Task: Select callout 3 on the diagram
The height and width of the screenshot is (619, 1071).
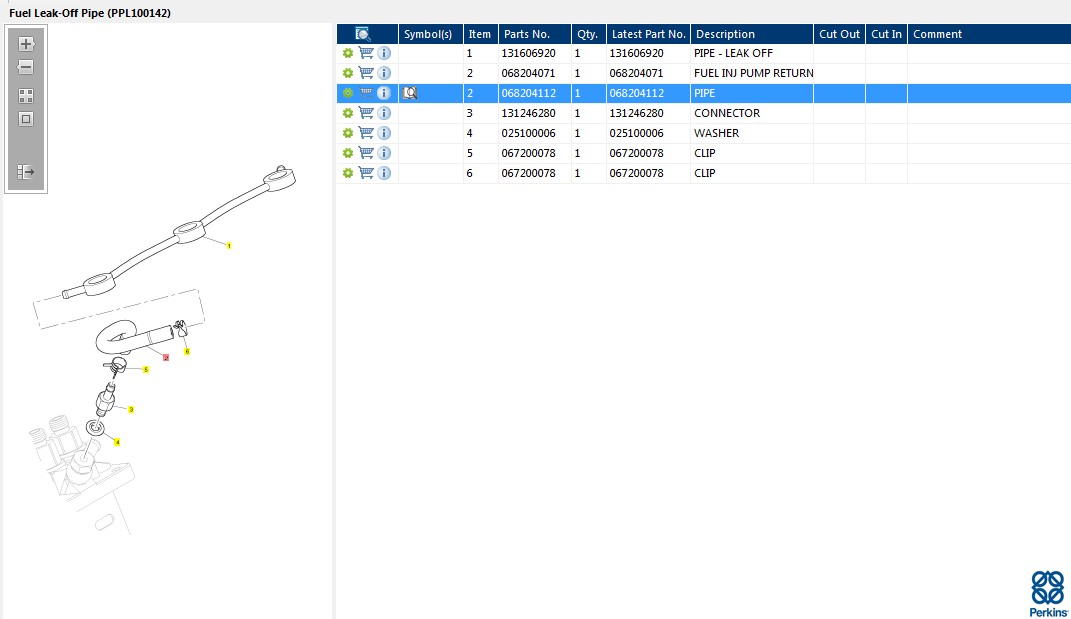Action: coord(131,409)
